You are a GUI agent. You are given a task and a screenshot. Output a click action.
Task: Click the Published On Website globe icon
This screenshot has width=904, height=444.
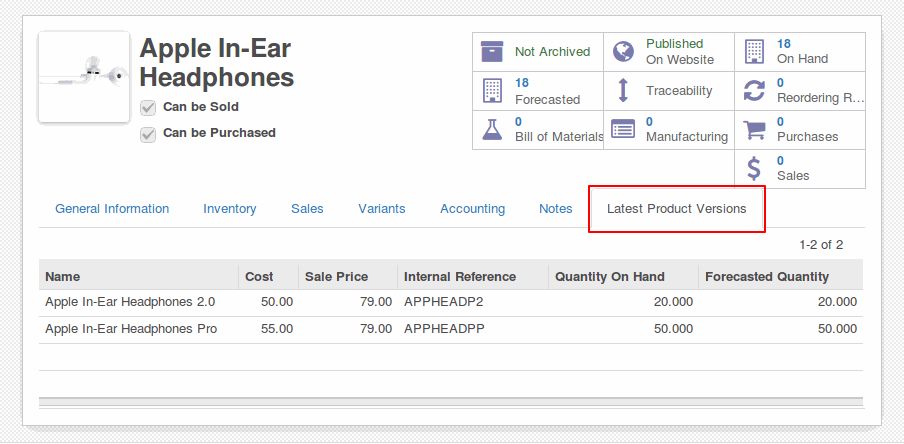tap(623, 52)
